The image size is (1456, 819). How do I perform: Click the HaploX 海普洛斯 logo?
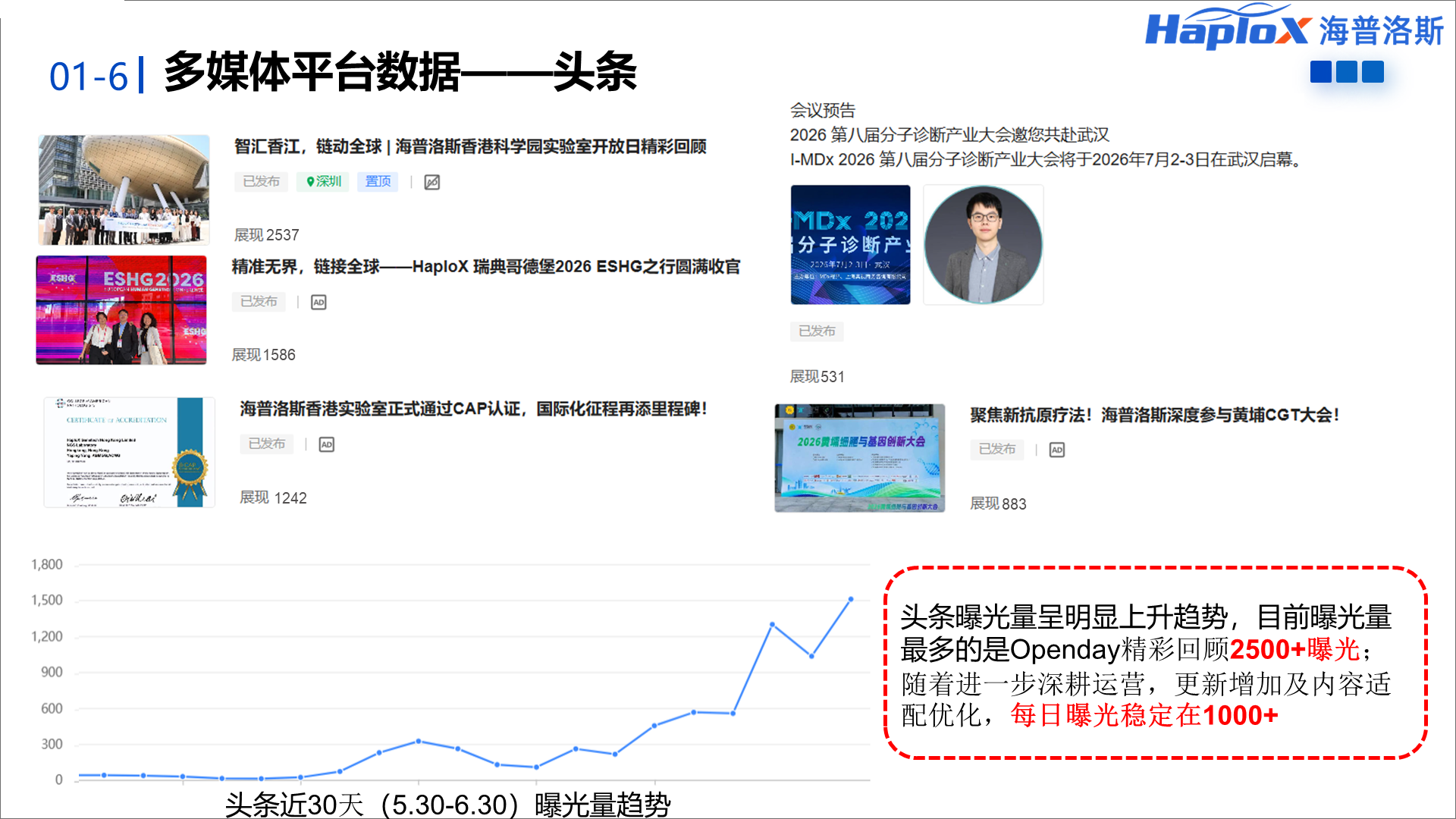[1294, 29]
